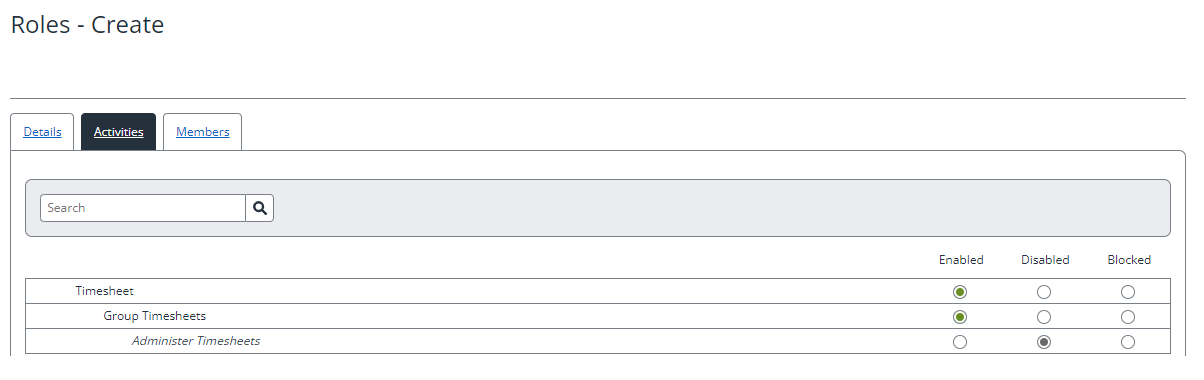Click the magnifying glass search icon

click(x=260, y=208)
